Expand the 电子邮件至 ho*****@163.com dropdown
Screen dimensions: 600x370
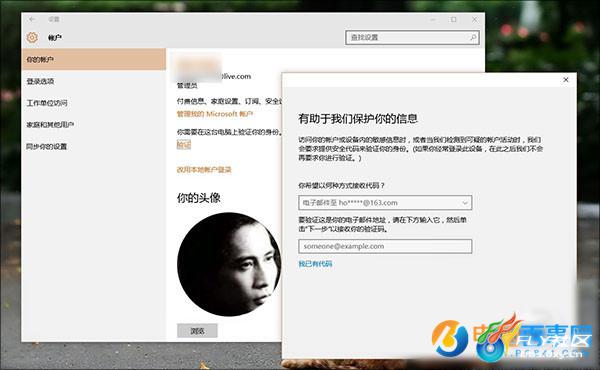[x=385, y=203]
